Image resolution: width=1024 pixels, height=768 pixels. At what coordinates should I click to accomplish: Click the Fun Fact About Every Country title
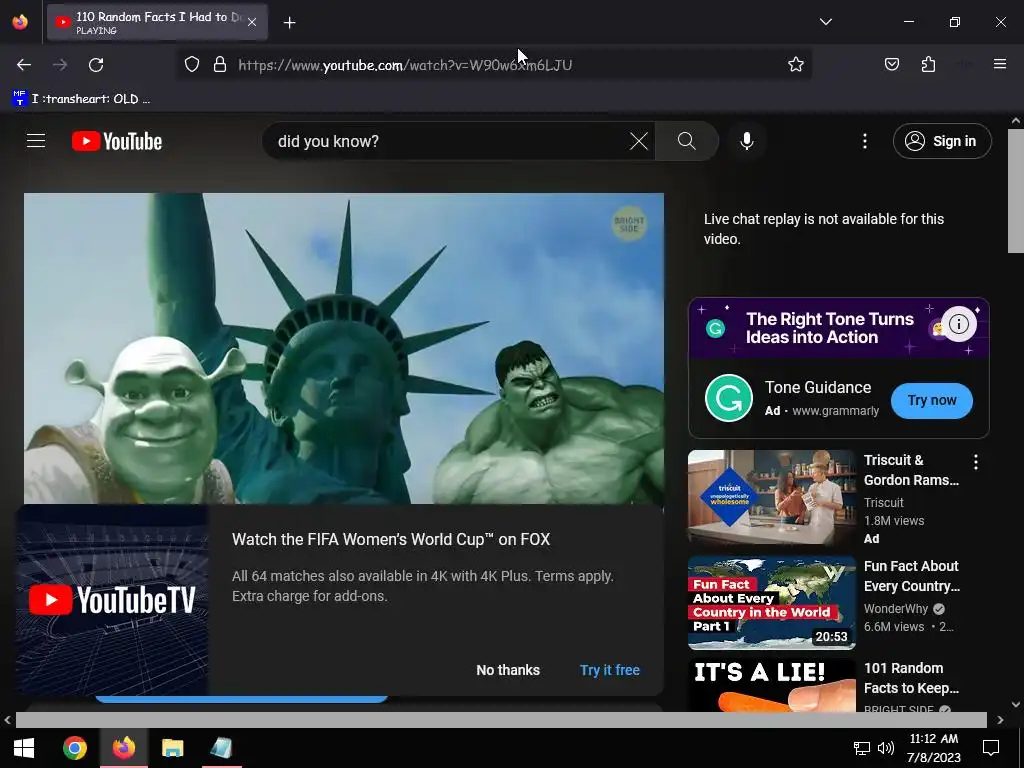coord(912,576)
